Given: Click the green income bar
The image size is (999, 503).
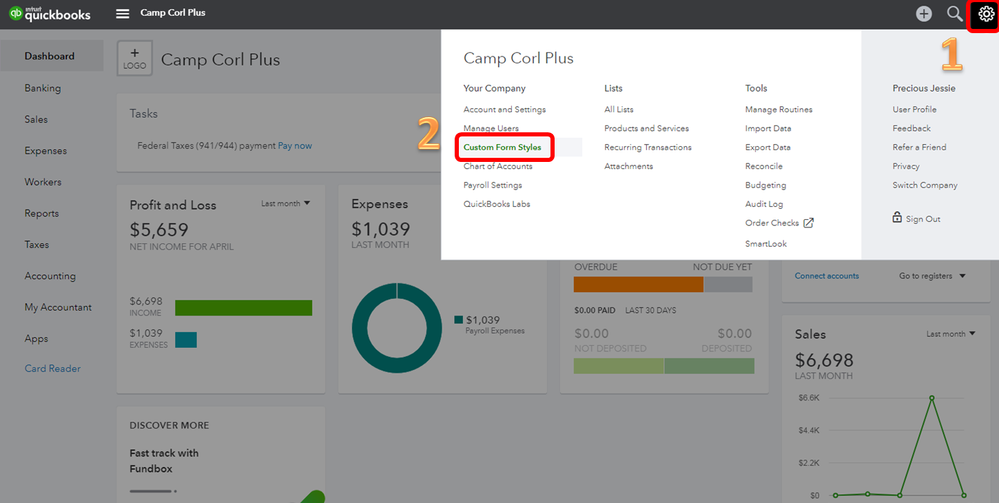Looking at the screenshot, I should 243,308.
